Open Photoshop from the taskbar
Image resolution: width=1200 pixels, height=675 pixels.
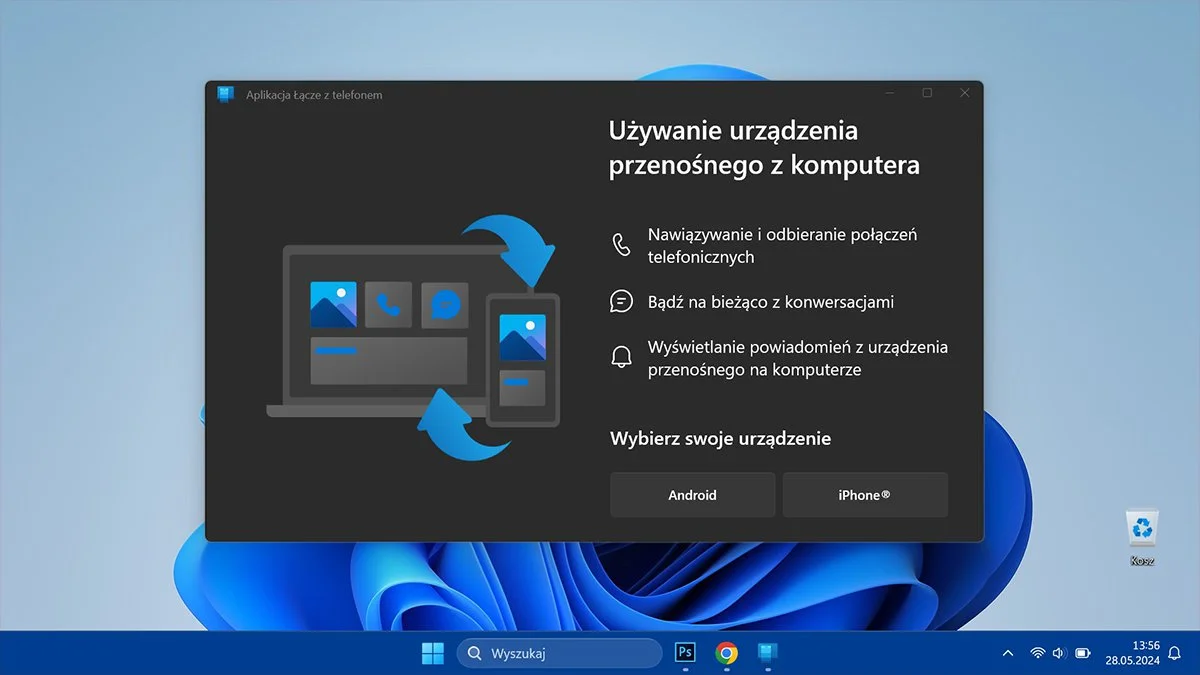click(x=685, y=653)
